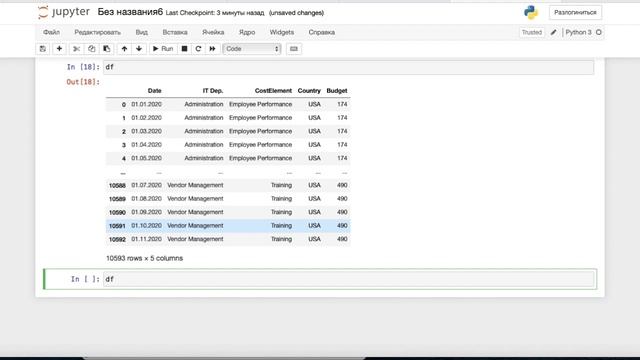Viewport: 640px width, 360px height.
Task: Click the Date column header
Action: point(154,91)
